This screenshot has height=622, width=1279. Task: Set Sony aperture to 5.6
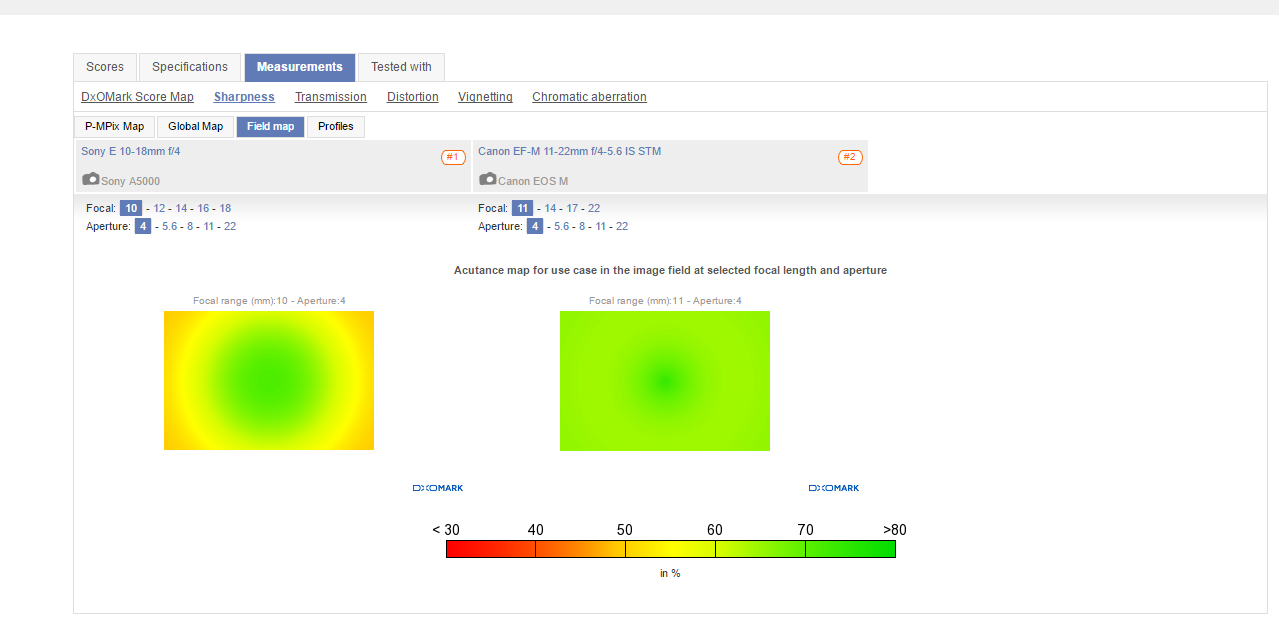[x=169, y=226]
